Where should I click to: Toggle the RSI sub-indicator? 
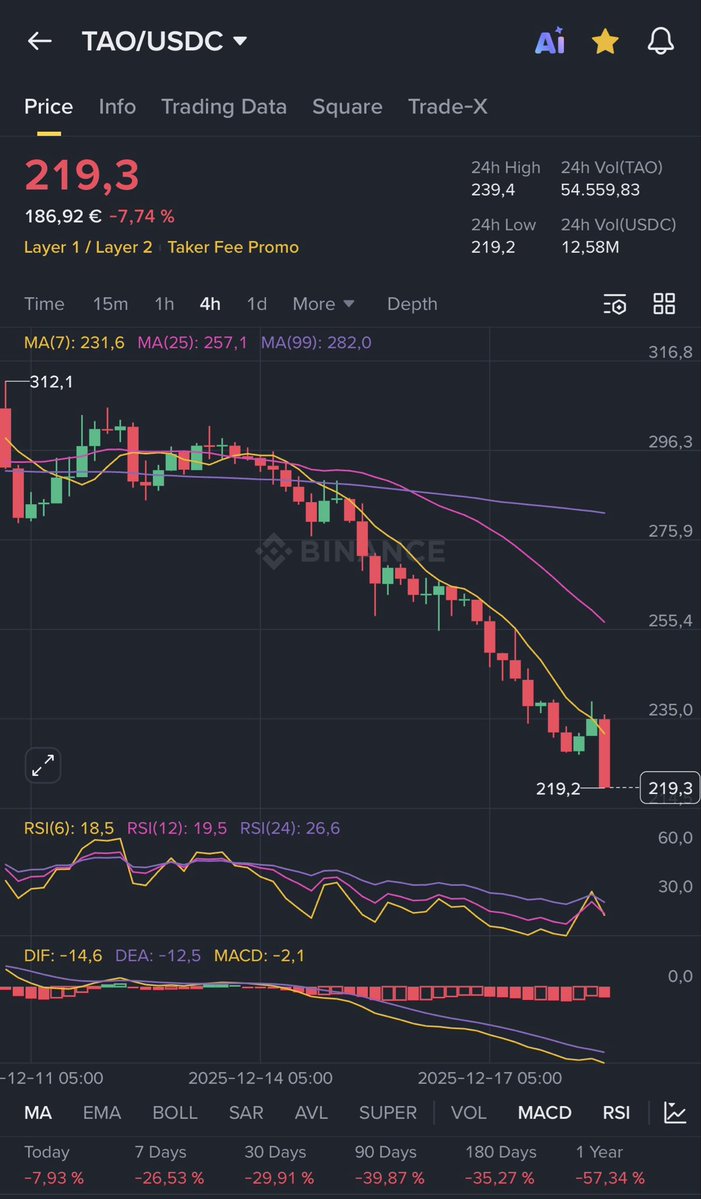pyautogui.click(x=616, y=1113)
